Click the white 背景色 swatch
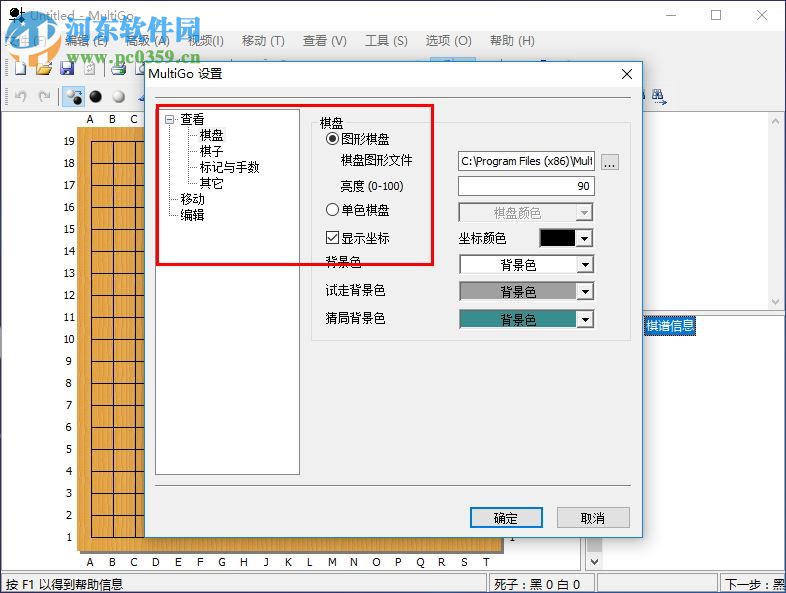Screen dimensions: 786x593 [518, 265]
